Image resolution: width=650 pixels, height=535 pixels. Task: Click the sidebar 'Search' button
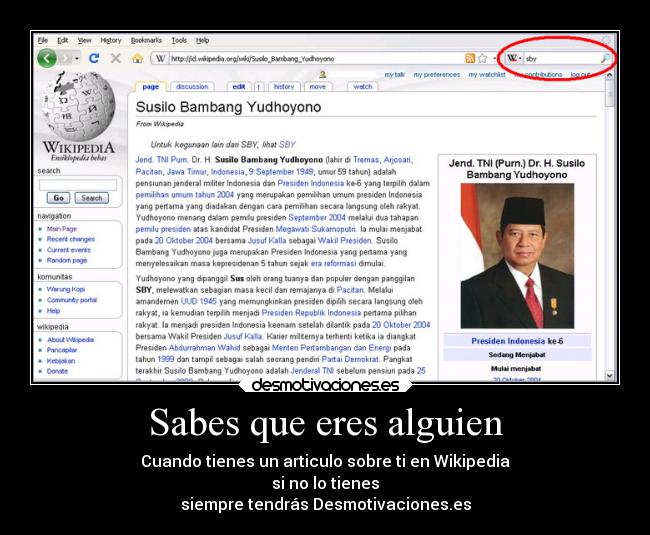point(92,198)
